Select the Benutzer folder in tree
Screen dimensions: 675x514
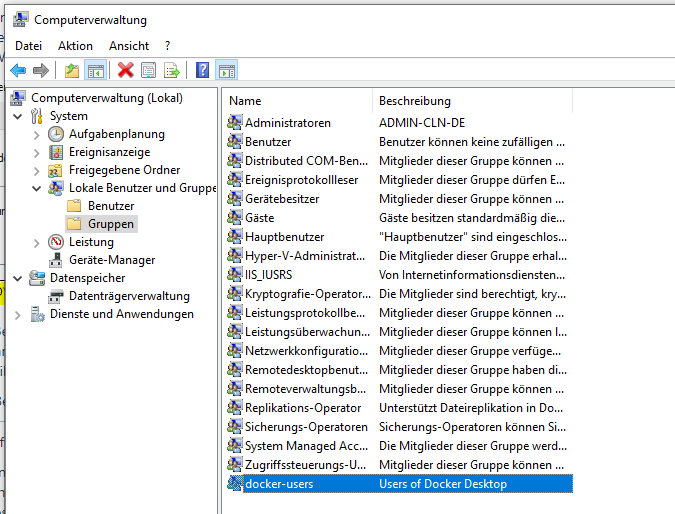click(110, 206)
